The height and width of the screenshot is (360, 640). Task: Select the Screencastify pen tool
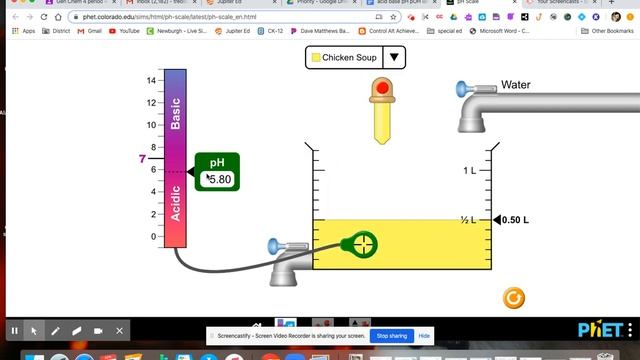pos(55,331)
